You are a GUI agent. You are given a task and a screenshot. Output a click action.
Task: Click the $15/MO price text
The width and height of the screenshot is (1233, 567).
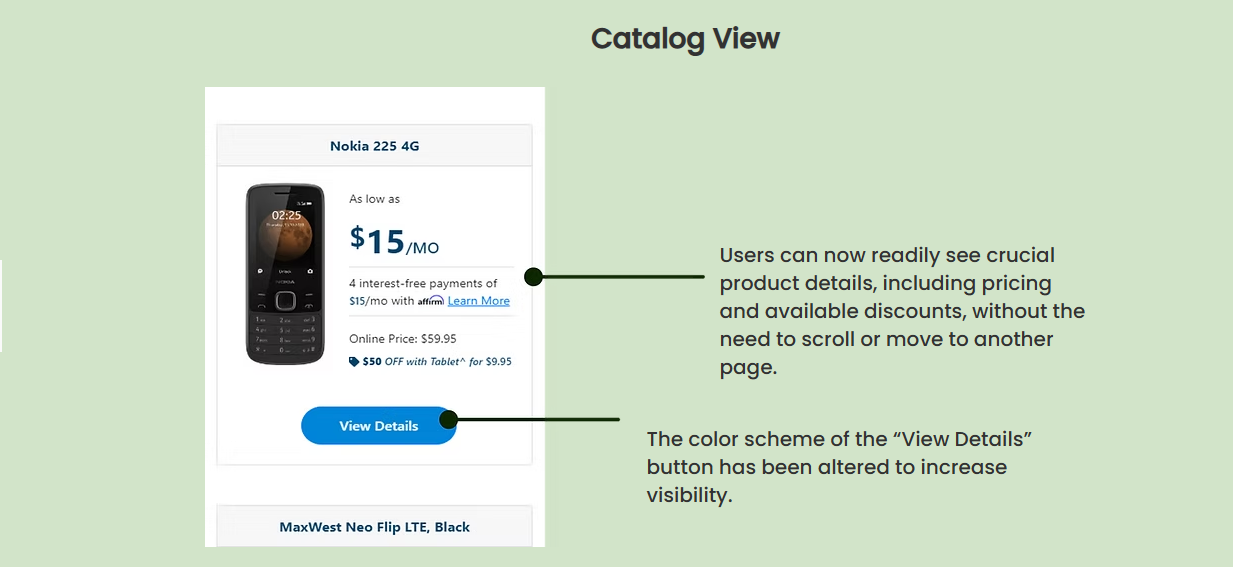[394, 240]
